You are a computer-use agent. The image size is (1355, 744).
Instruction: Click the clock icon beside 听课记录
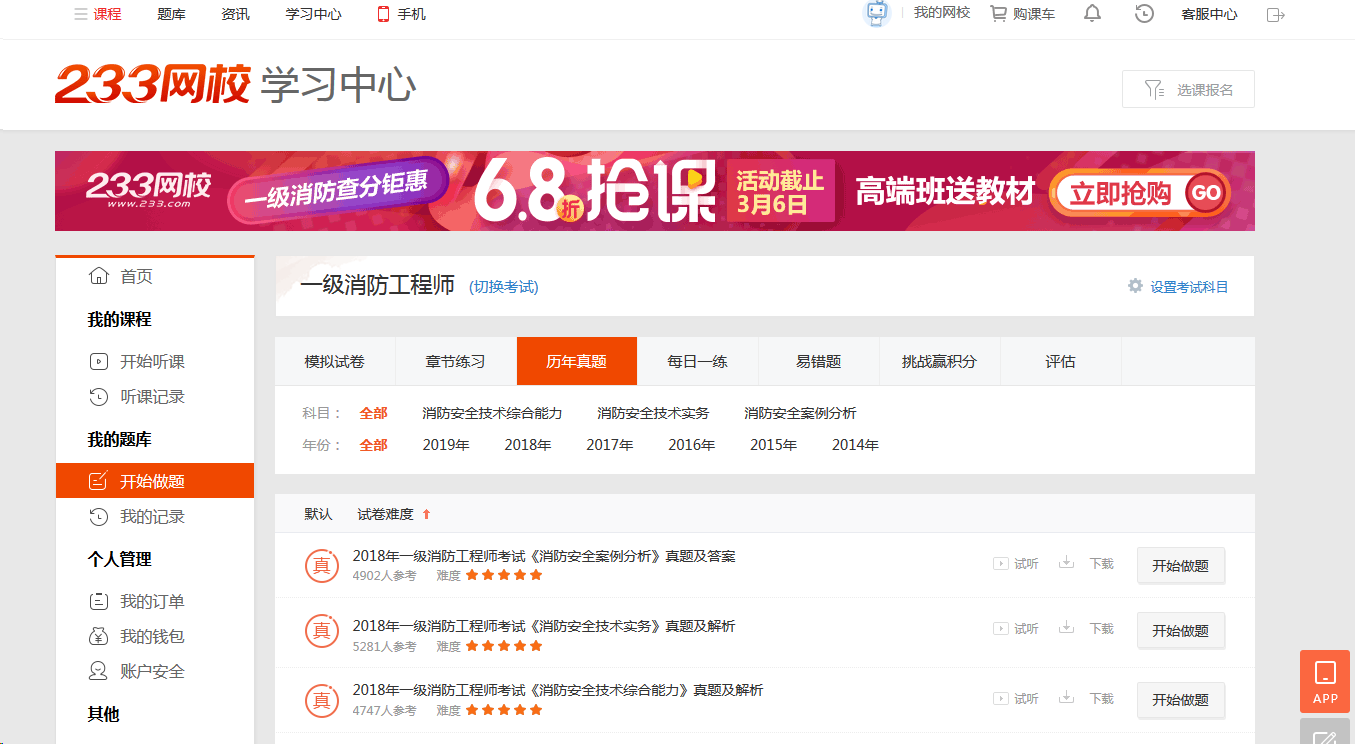[x=99, y=397]
